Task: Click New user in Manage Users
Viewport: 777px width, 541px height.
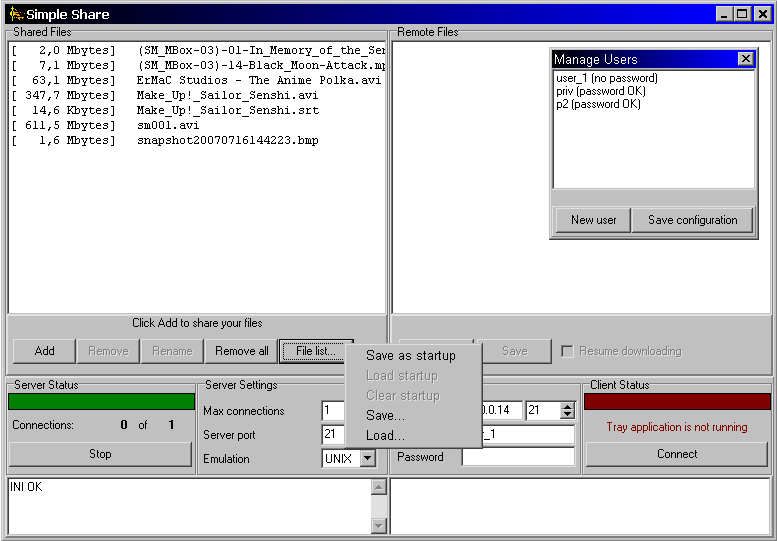Action: pos(593,220)
